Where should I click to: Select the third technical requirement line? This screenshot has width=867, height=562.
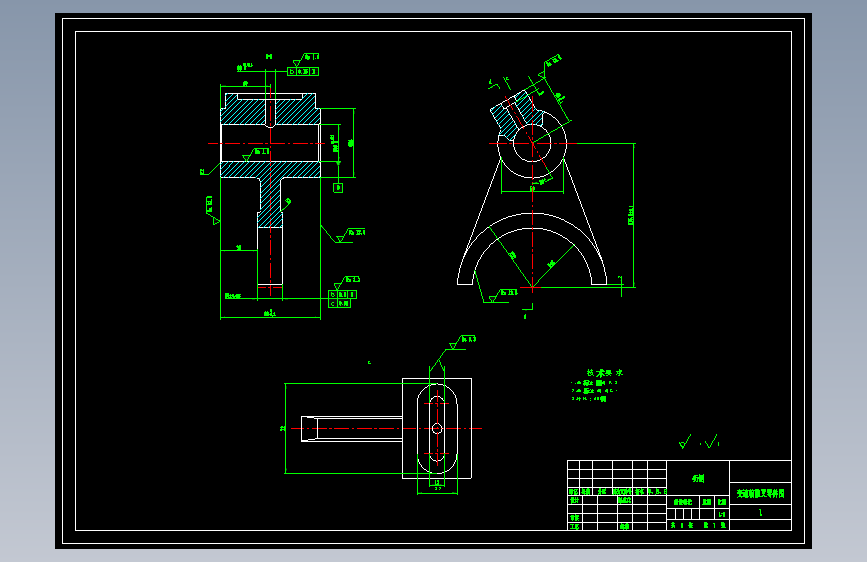[589, 398]
